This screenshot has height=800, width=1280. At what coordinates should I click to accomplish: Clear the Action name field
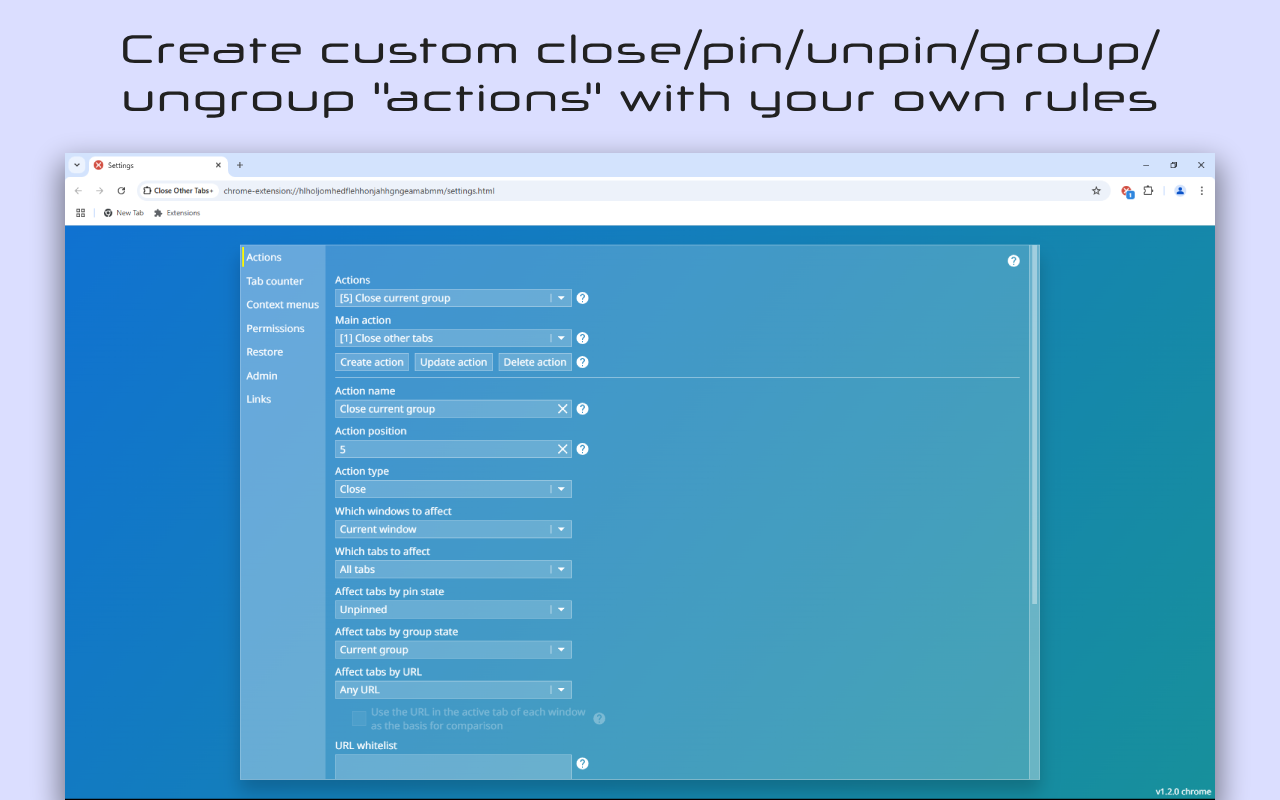pos(562,409)
